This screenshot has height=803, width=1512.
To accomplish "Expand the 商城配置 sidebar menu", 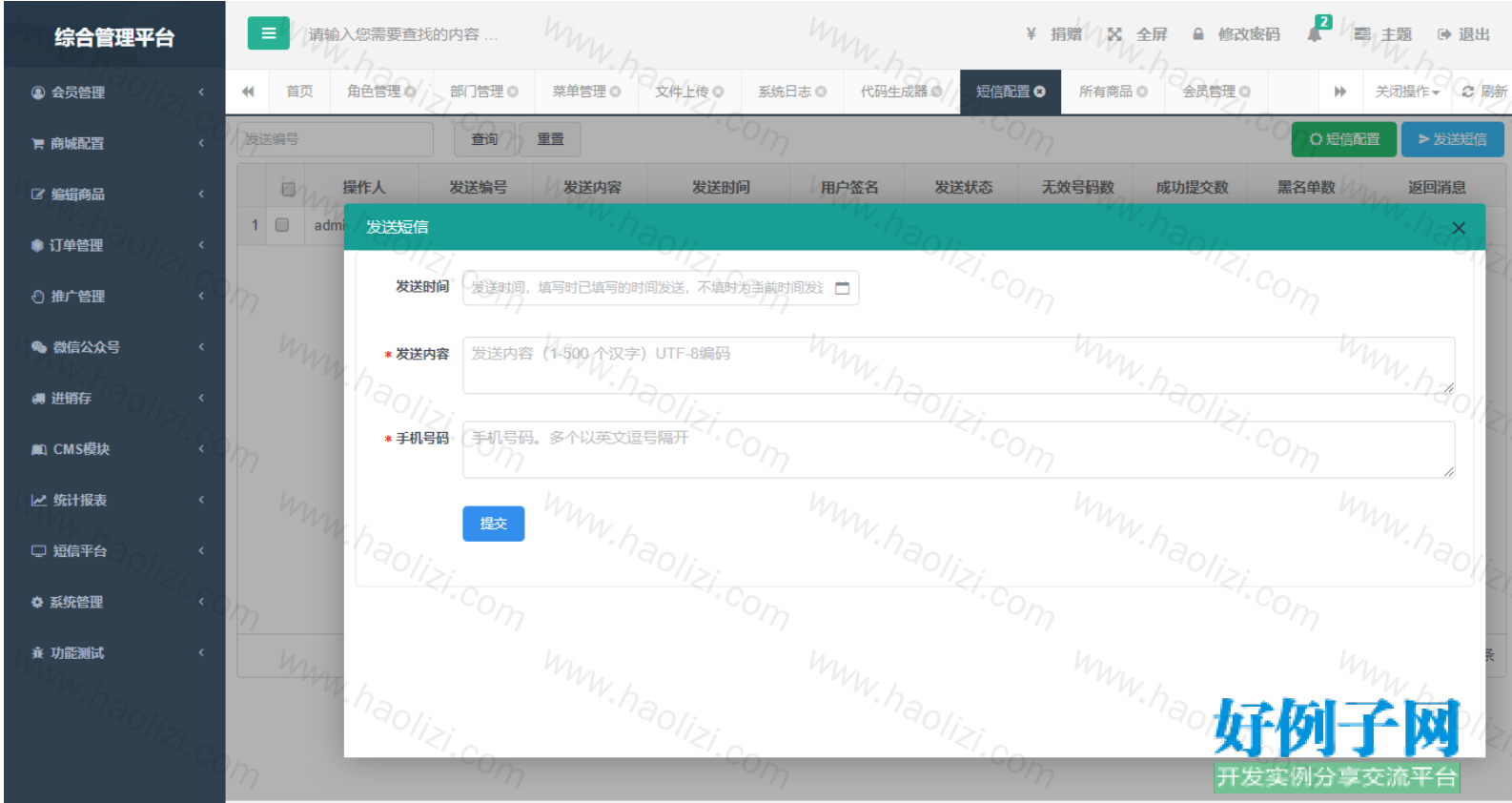I will click(114, 143).
